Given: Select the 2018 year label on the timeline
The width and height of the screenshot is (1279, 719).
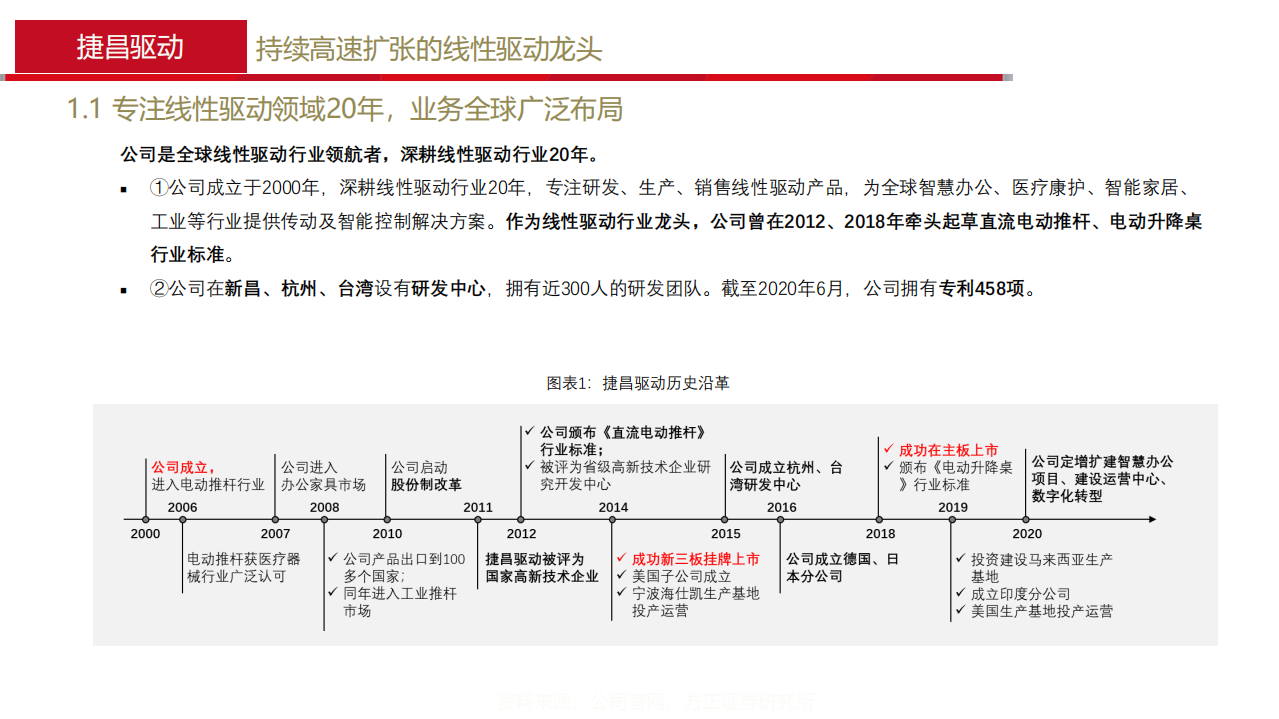Looking at the screenshot, I should [x=880, y=533].
